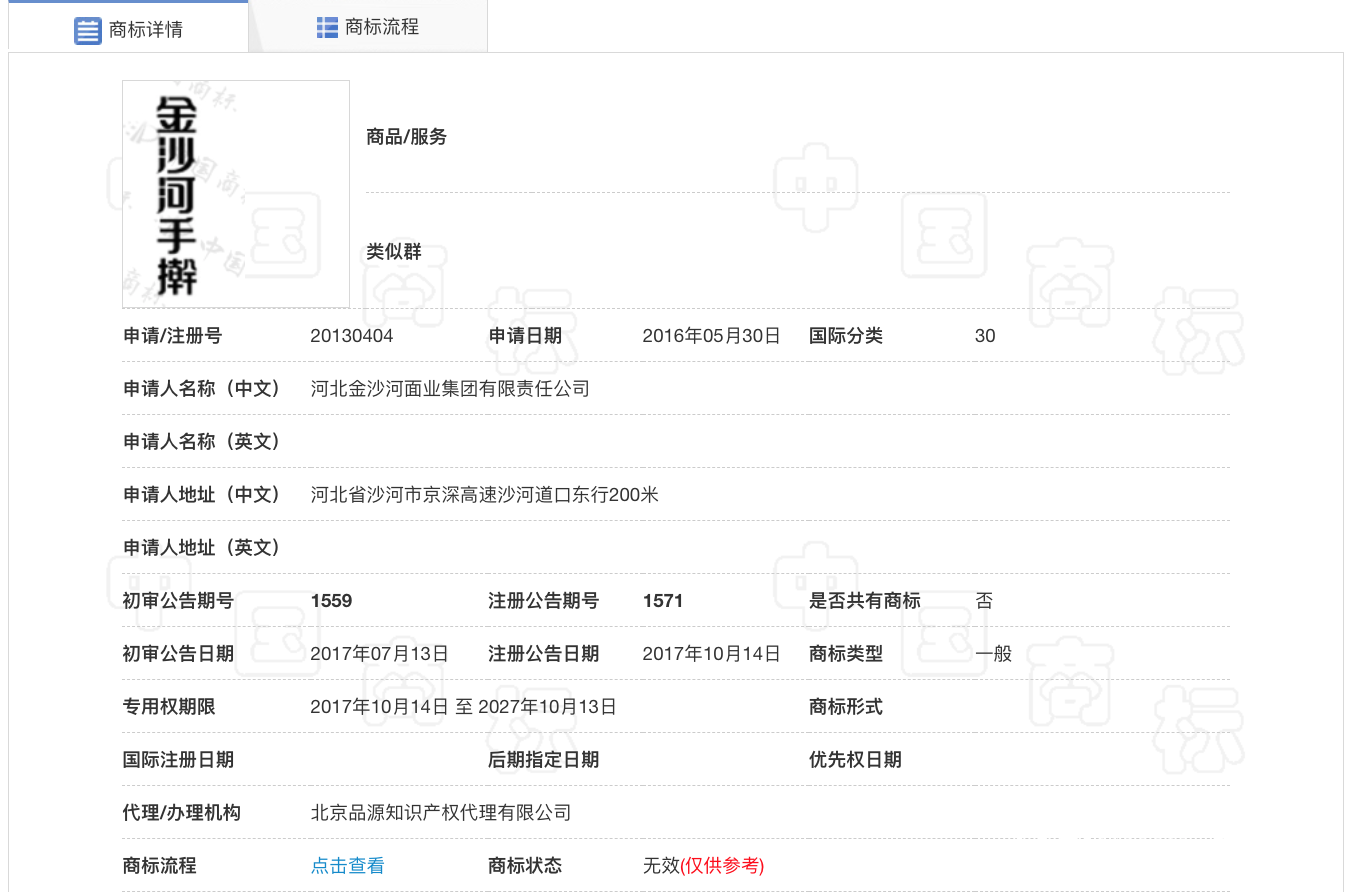Click the 商标形式 label
The height and width of the screenshot is (892, 1352).
pos(846,707)
